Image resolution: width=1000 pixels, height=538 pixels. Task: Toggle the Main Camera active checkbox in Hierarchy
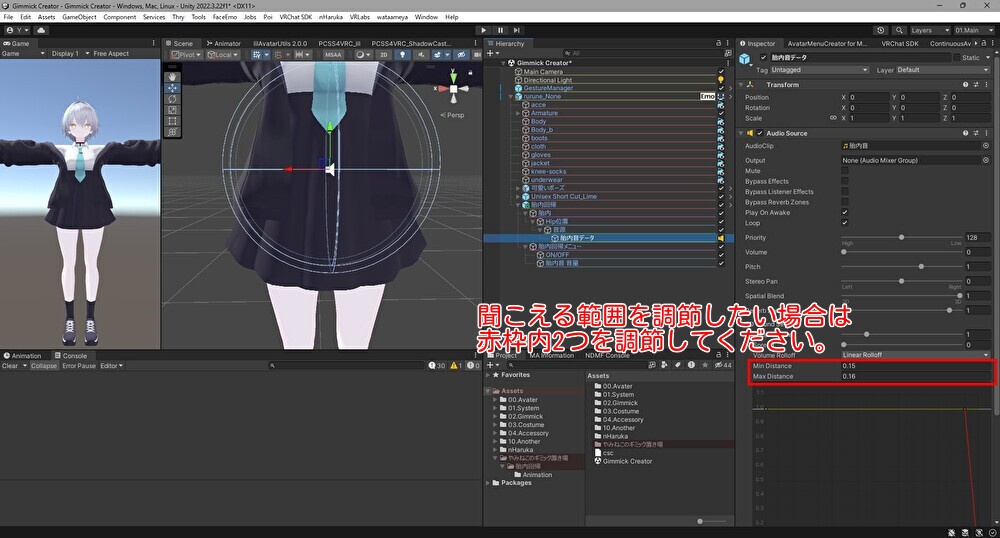click(721, 72)
